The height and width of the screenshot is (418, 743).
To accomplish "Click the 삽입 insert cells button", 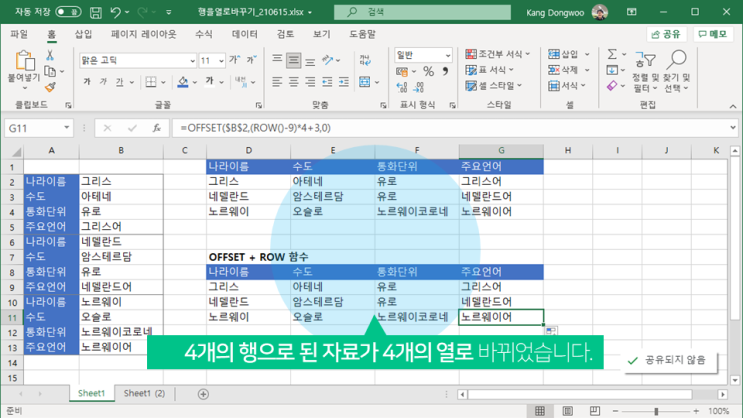I will coord(563,54).
